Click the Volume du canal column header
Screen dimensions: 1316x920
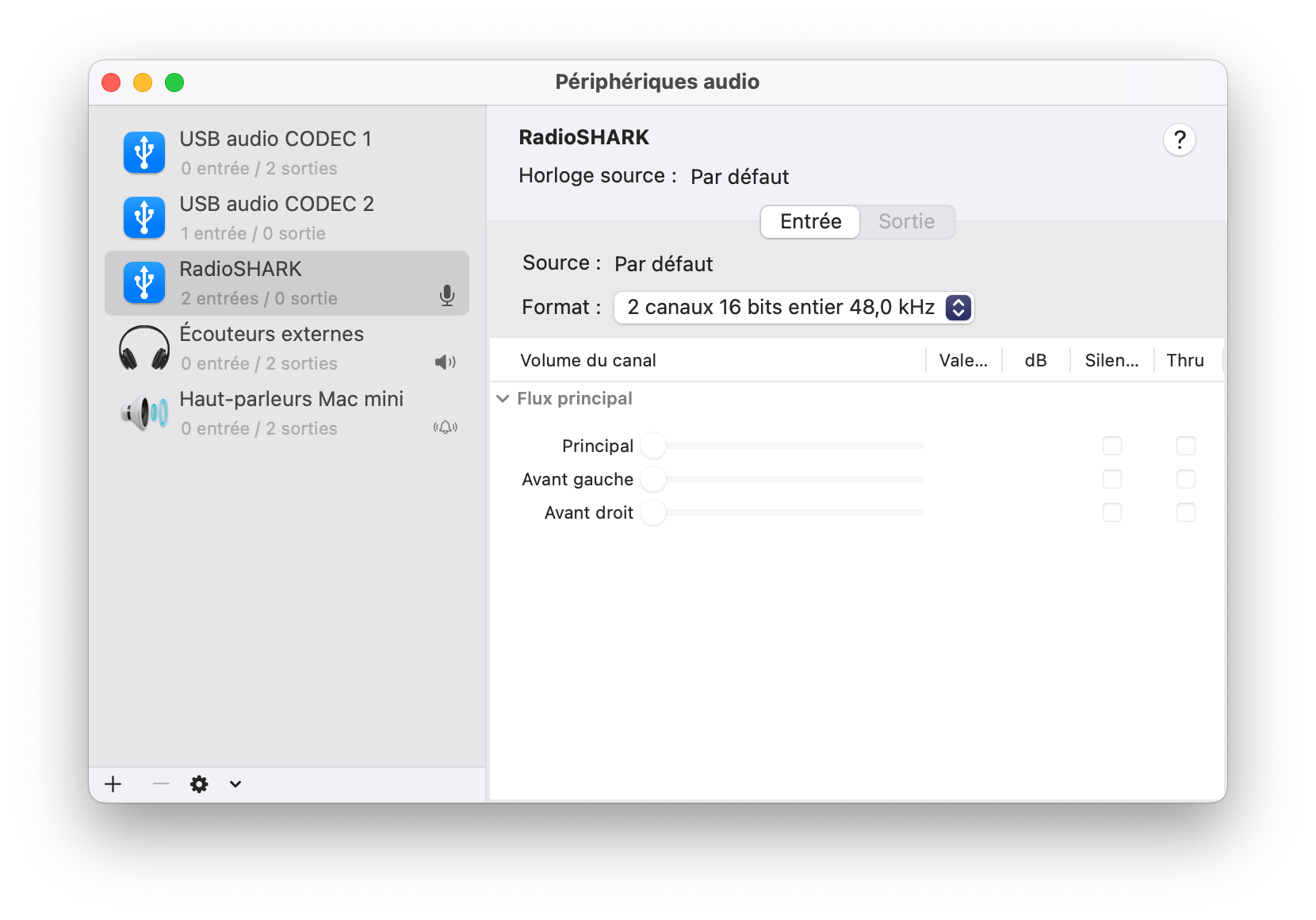click(x=708, y=360)
